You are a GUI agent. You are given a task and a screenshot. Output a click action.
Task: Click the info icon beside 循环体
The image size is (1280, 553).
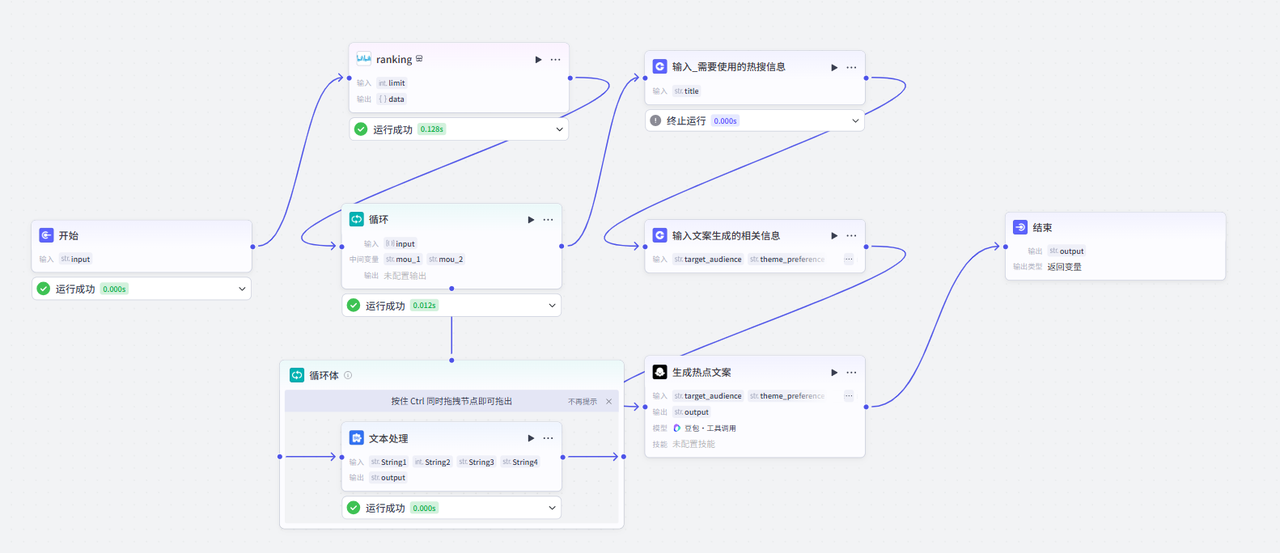click(x=348, y=376)
